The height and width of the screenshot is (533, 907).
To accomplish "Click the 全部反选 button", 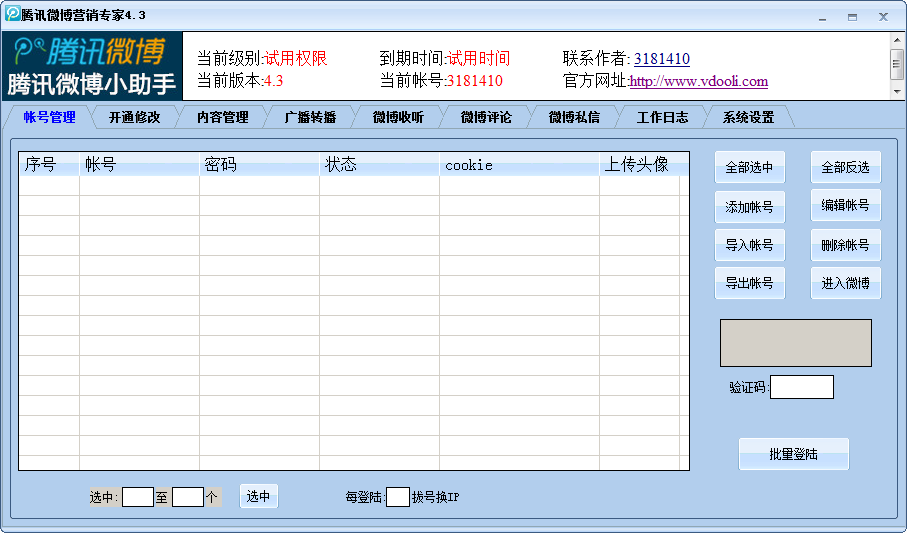I will [846, 167].
